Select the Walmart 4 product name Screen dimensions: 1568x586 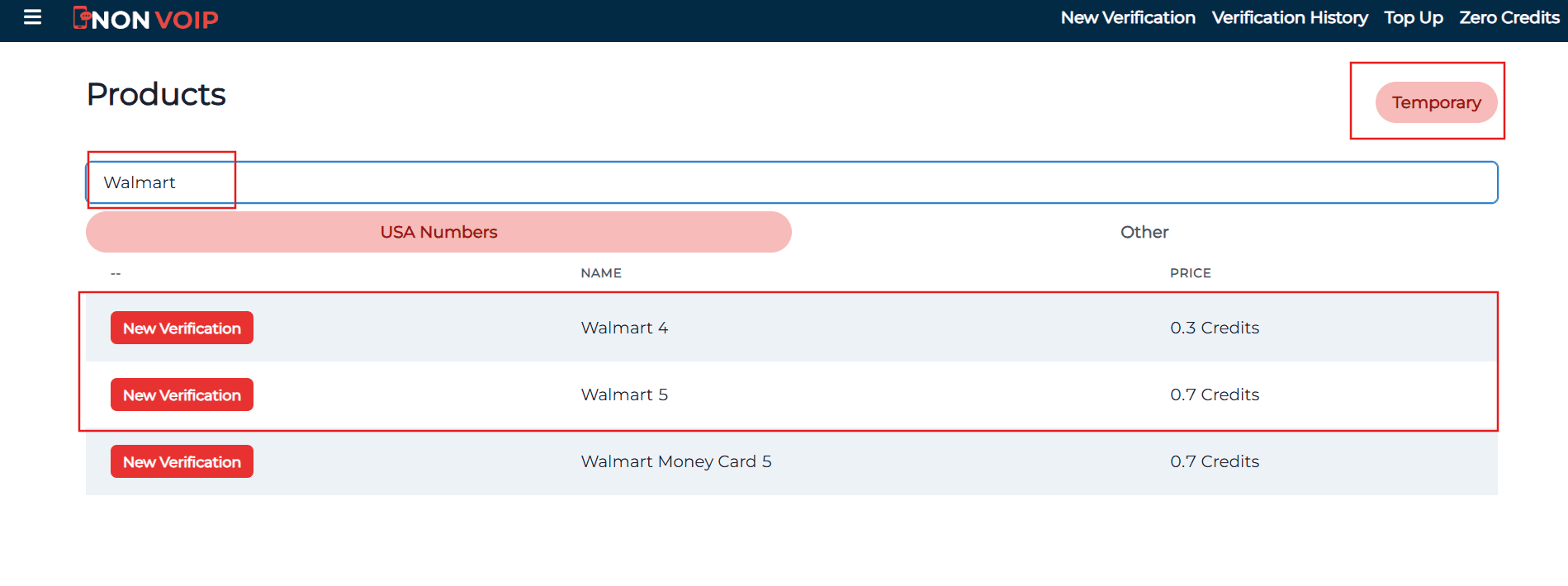point(624,328)
